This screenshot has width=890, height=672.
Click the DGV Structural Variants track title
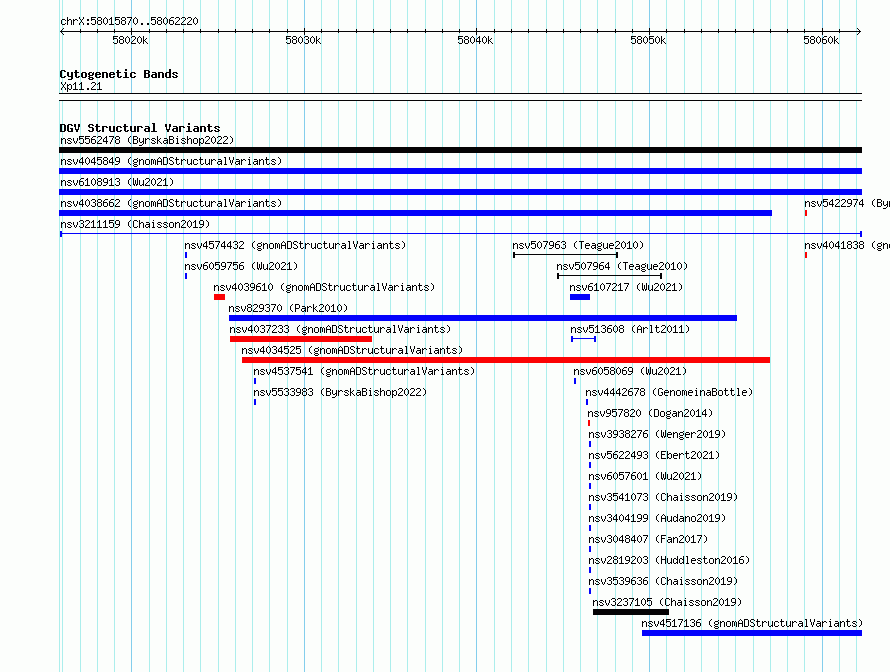coord(140,128)
